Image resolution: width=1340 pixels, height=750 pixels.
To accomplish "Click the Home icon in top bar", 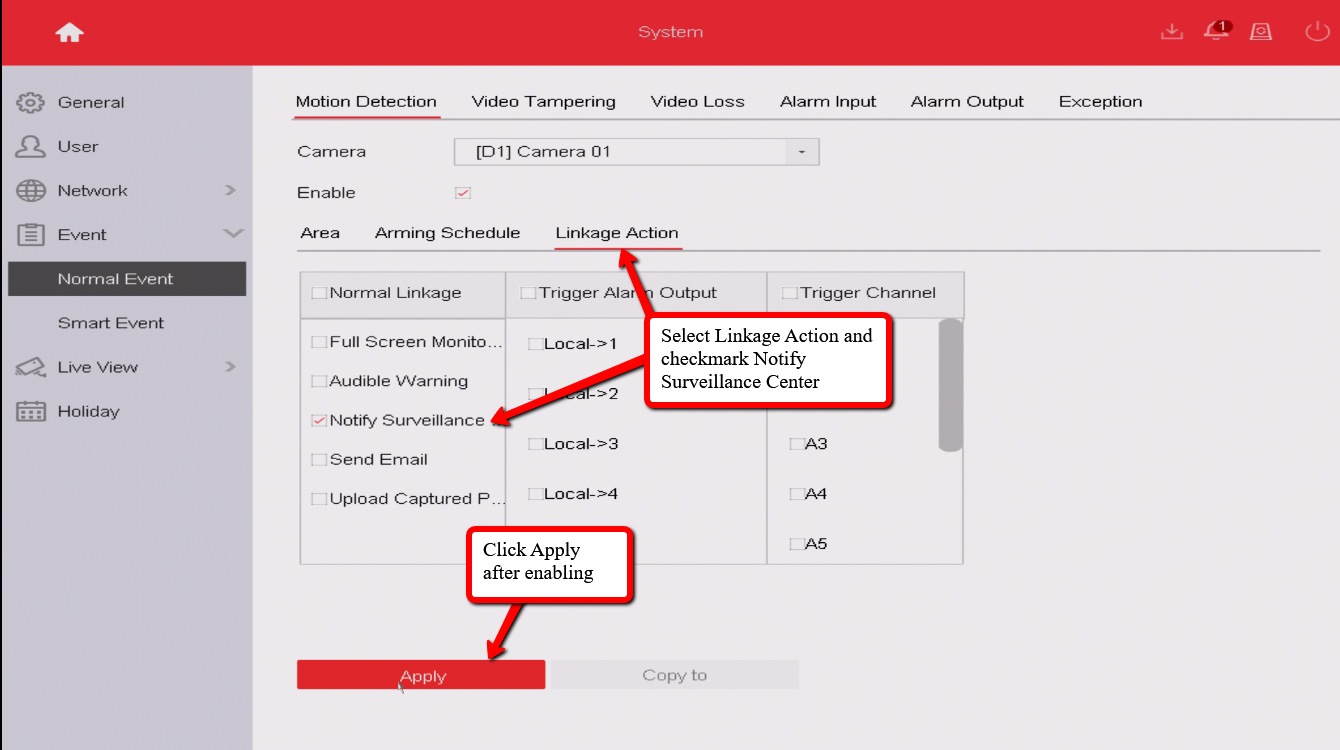I will (69, 32).
